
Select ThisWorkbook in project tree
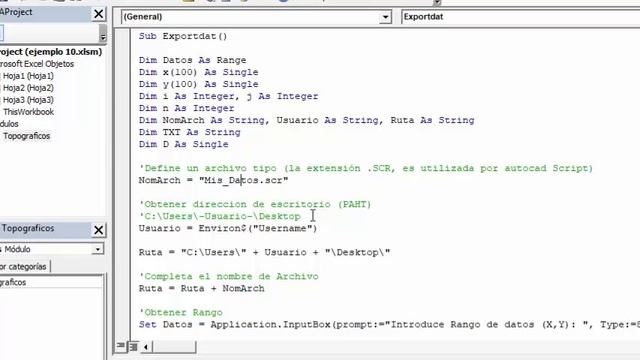tap(28, 112)
